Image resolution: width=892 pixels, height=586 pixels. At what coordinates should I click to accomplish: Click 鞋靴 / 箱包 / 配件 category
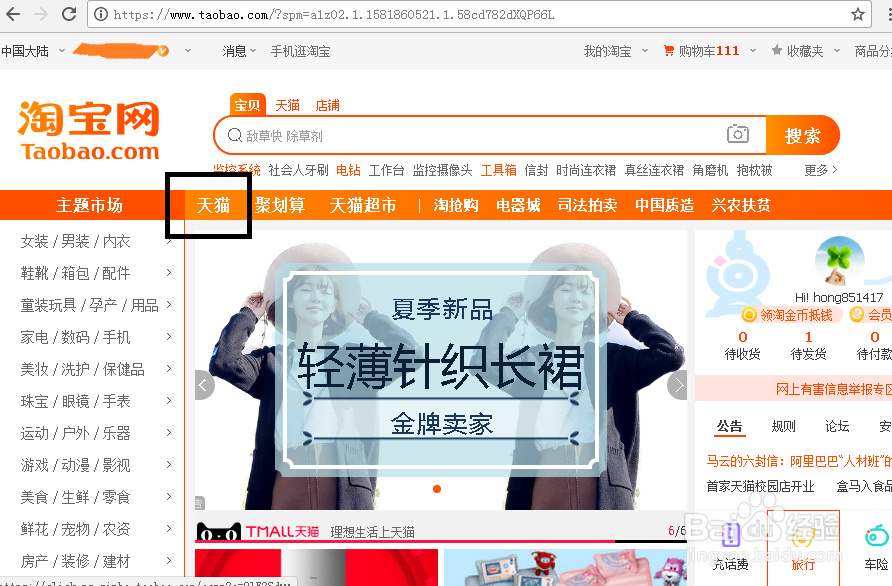(x=76, y=273)
